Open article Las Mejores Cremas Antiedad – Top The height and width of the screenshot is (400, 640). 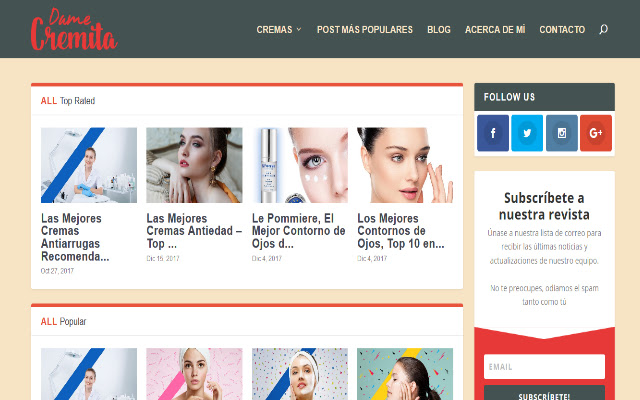(194, 231)
